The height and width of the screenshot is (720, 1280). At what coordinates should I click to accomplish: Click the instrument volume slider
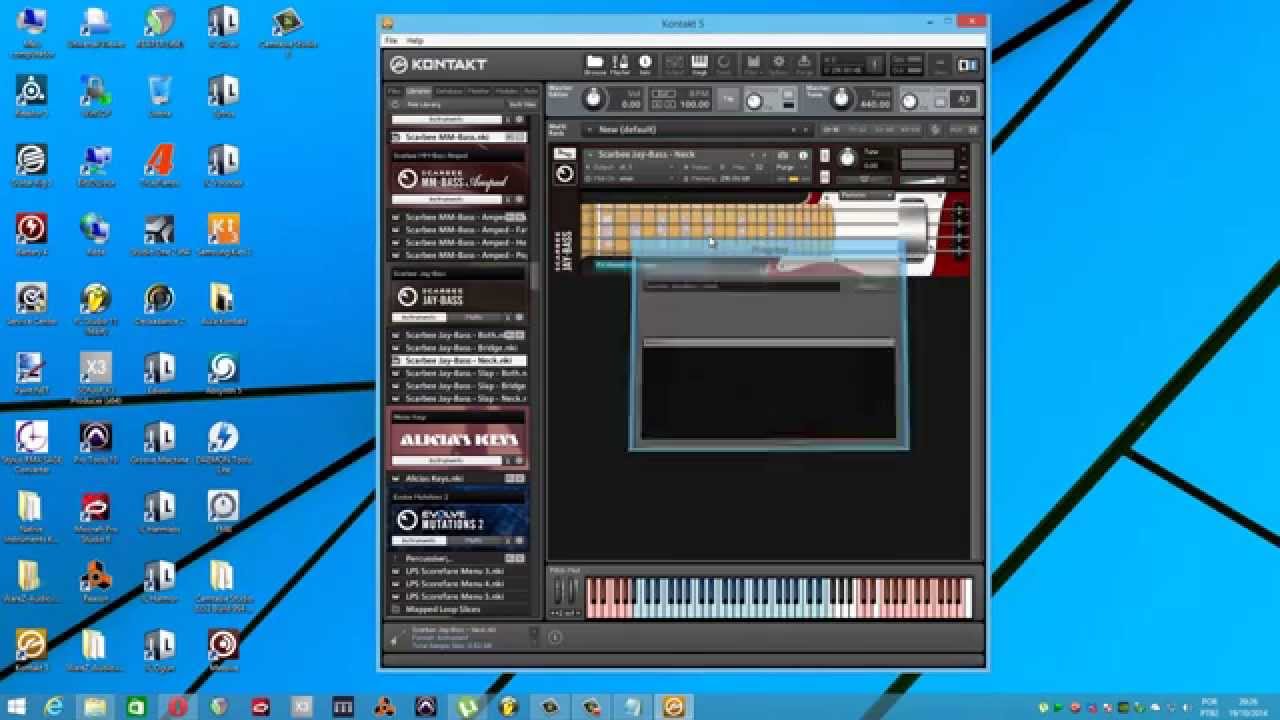click(923, 180)
